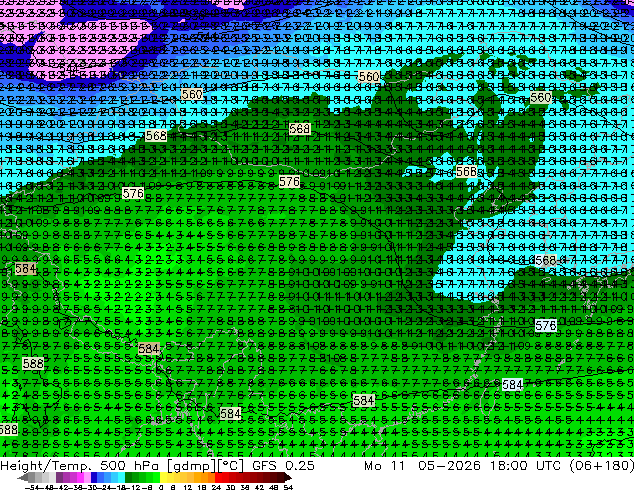Image resolution: width=634 pixels, height=490 pixels.
Task: Pick the cyan swatch in the temperature color bar
Action: point(122,477)
